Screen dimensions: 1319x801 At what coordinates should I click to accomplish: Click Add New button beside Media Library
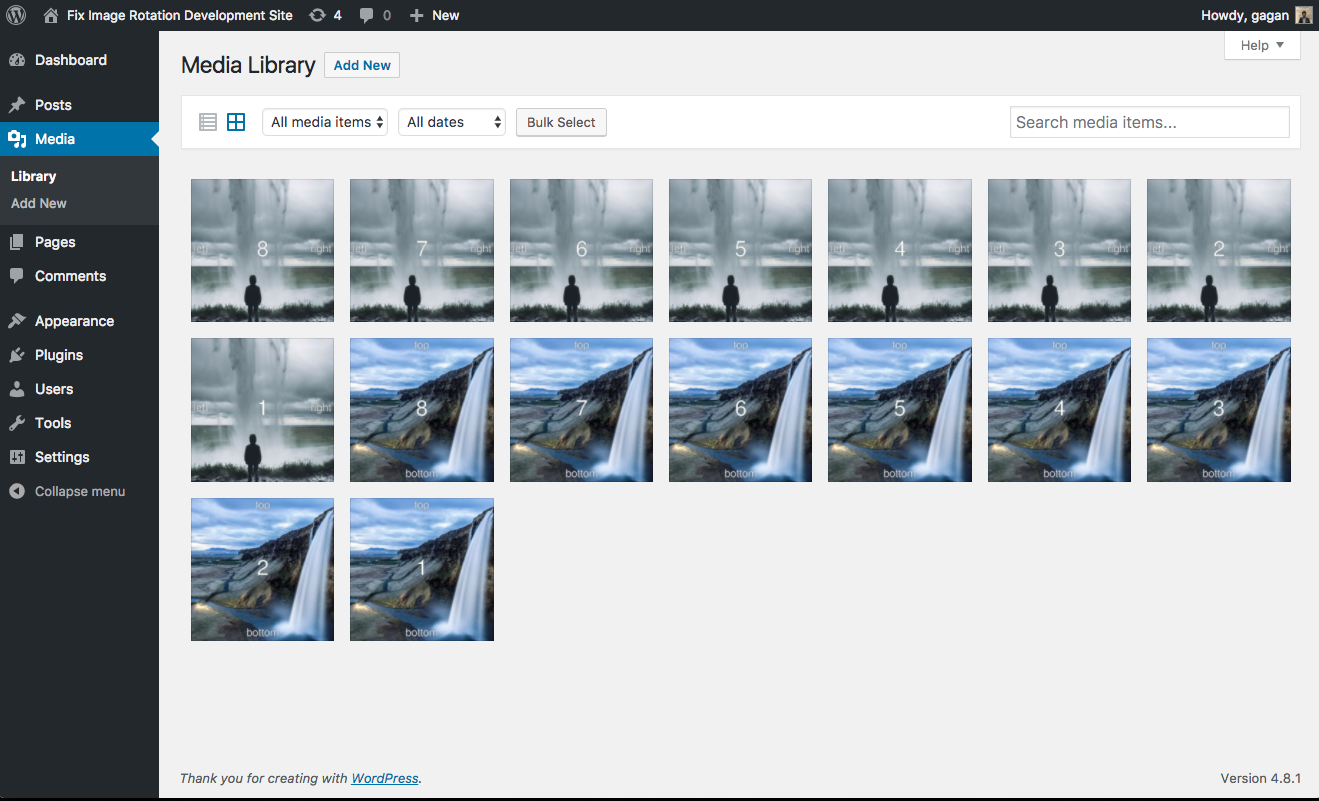(x=362, y=65)
